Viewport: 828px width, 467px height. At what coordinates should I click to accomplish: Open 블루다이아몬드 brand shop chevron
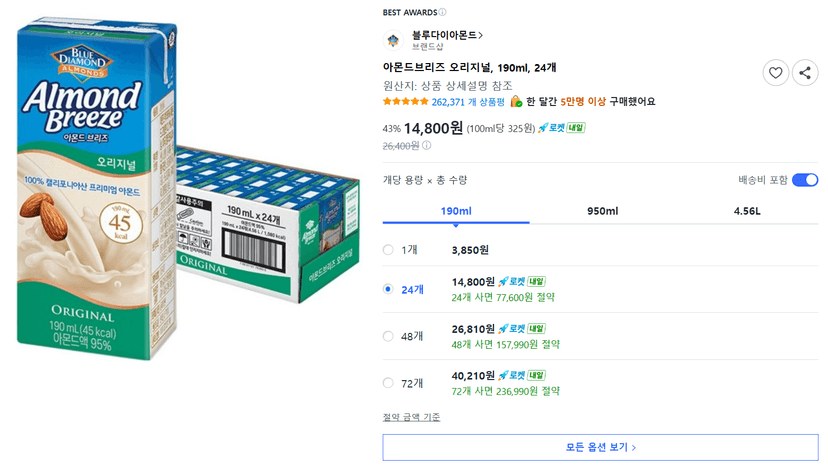(x=481, y=35)
